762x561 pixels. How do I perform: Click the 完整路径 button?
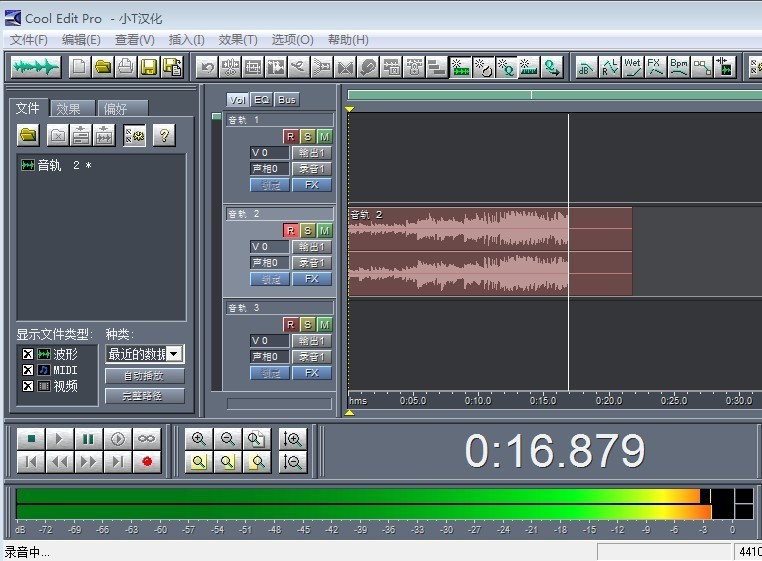click(145, 396)
